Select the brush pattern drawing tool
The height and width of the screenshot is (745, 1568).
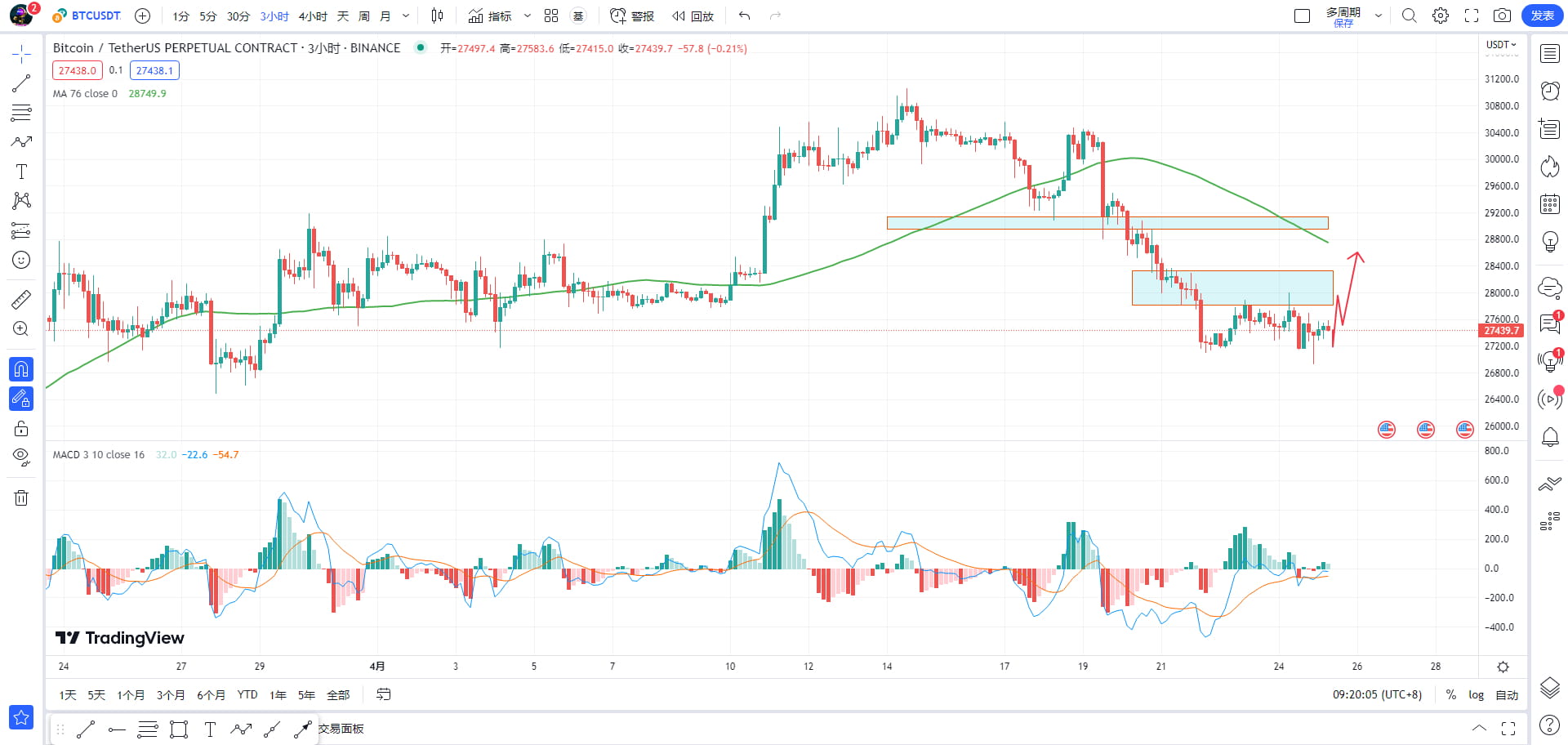[21, 142]
